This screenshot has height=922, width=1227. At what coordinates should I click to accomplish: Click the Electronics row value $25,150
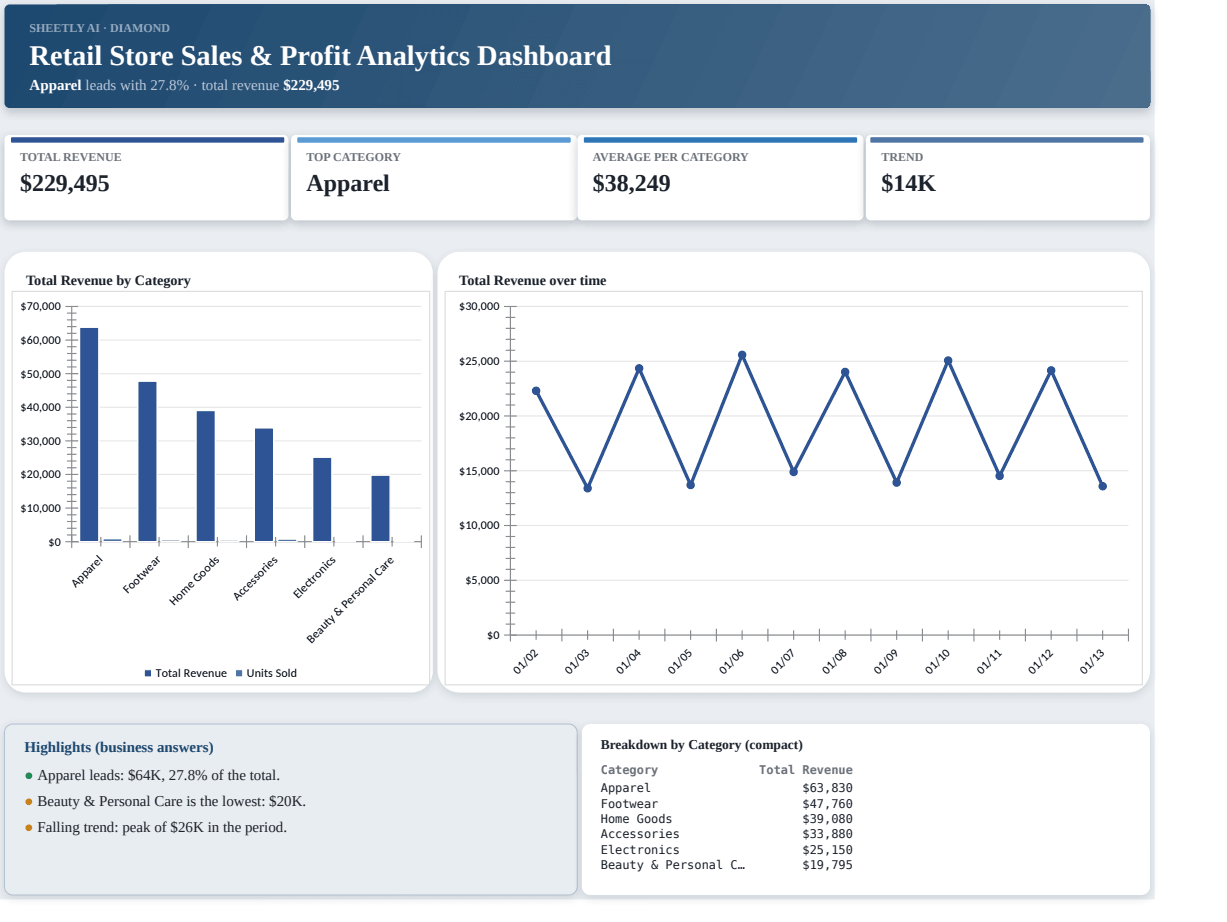828,850
